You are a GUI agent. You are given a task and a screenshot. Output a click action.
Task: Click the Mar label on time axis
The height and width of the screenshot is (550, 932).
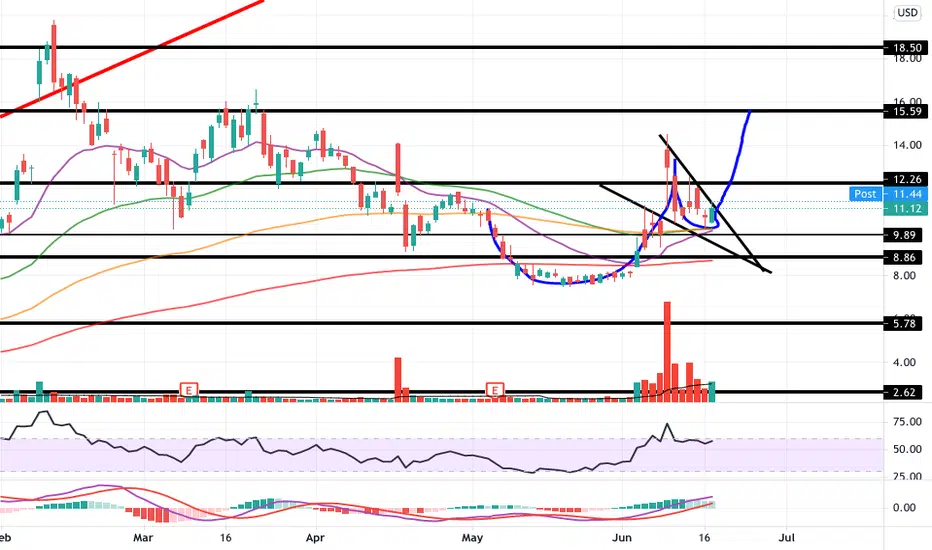(x=143, y=538)
